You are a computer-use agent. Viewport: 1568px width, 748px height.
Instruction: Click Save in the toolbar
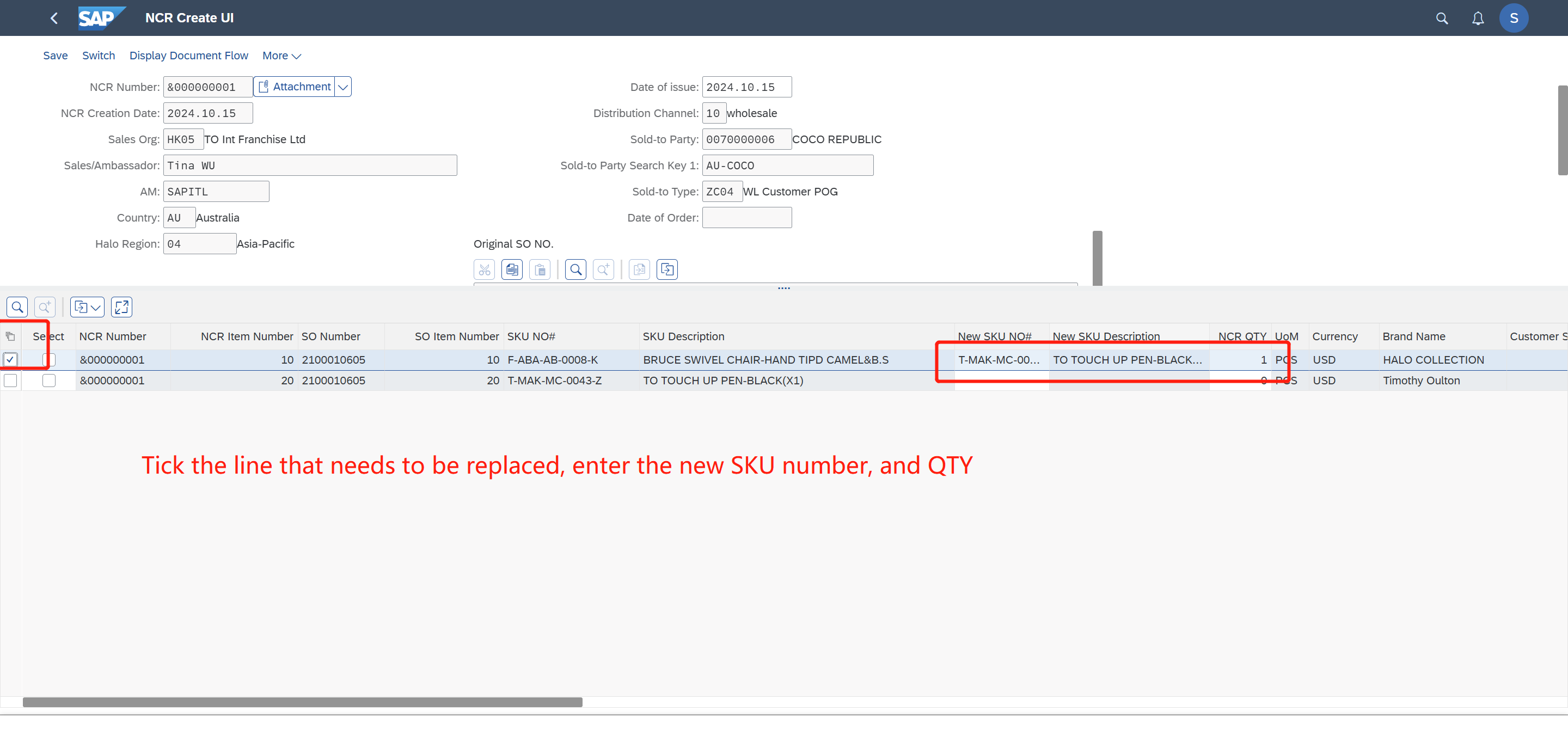[x=55, y=56]
